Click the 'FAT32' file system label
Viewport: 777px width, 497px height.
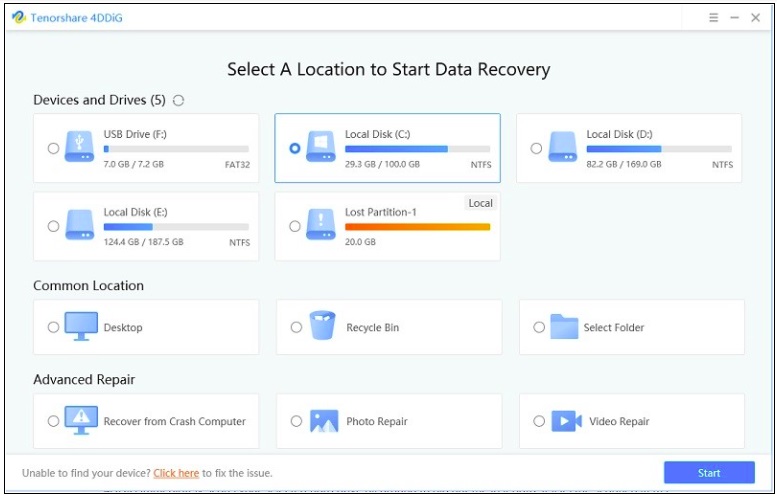coord(237,165)
